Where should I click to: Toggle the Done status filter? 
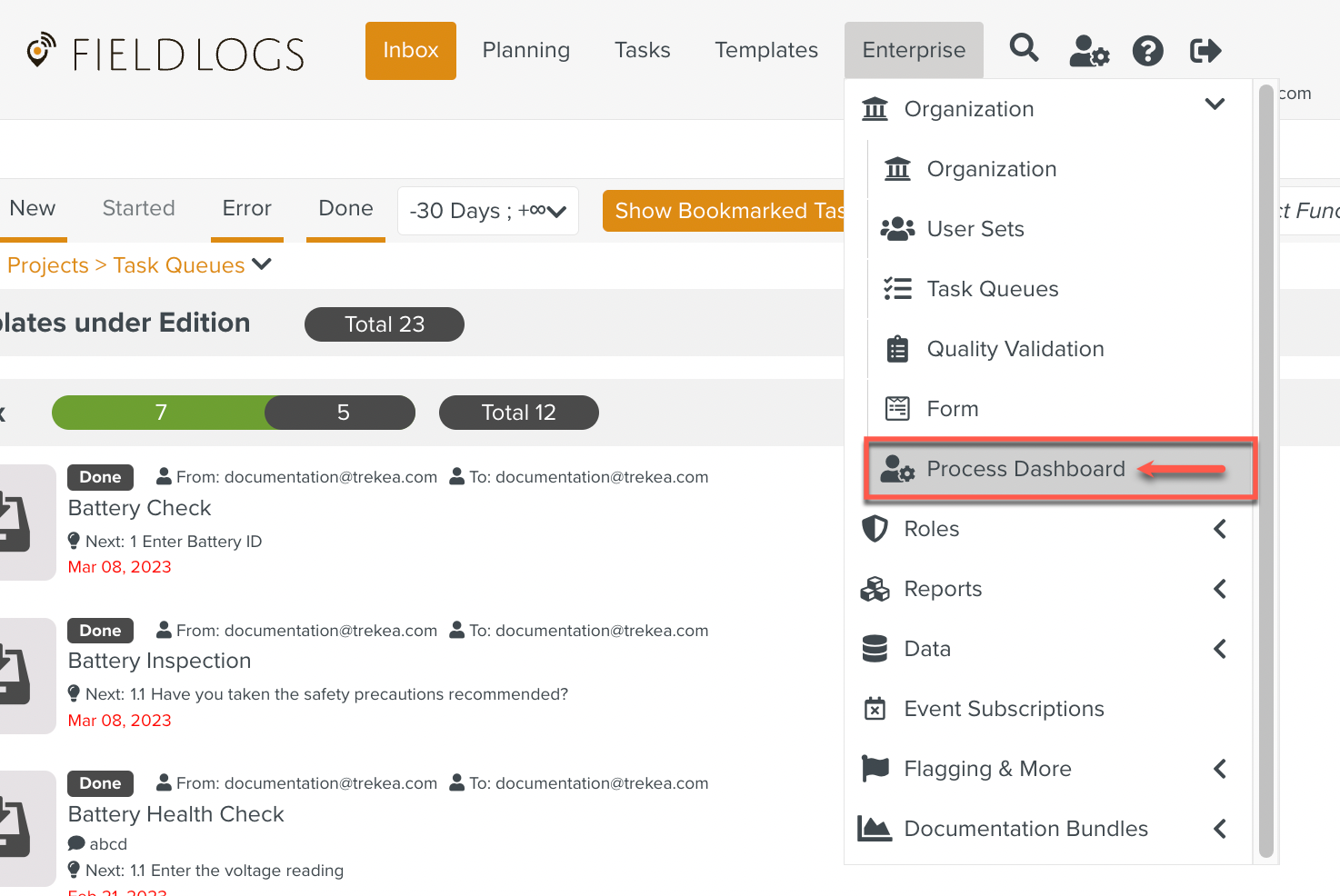(x=345, y=209)
